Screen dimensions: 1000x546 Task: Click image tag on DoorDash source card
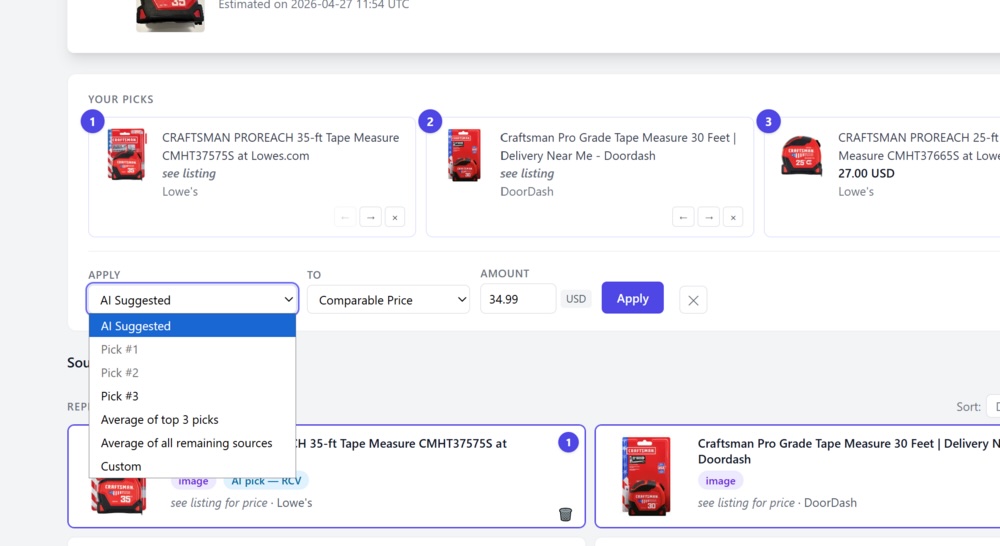click(720, 481)
